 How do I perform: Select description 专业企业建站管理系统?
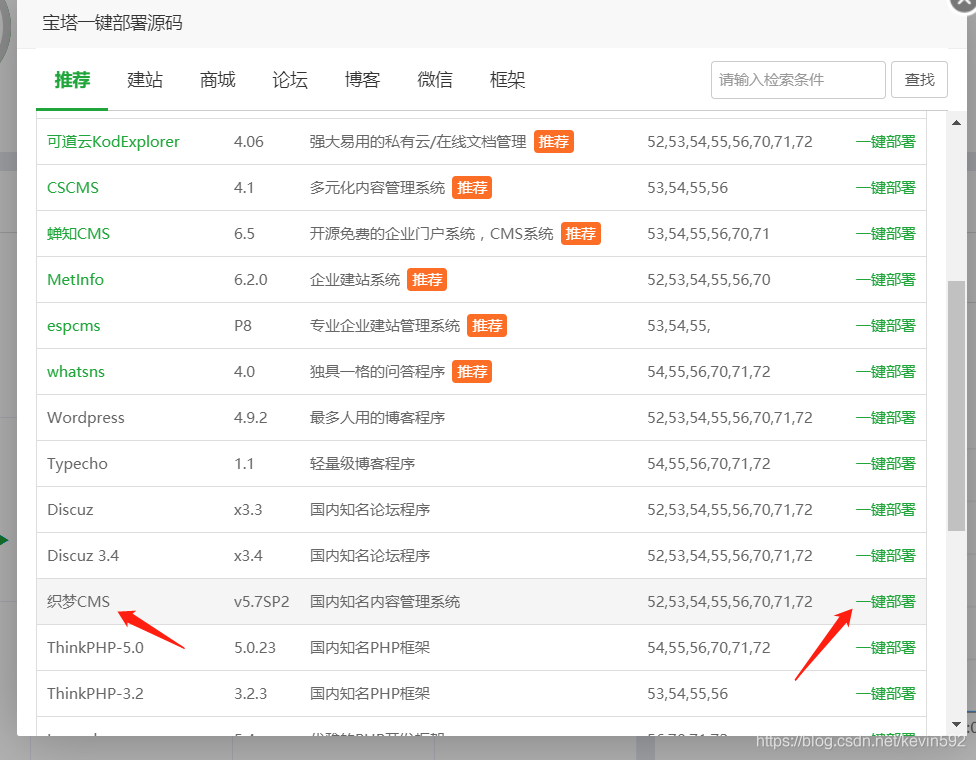point(385,326)
